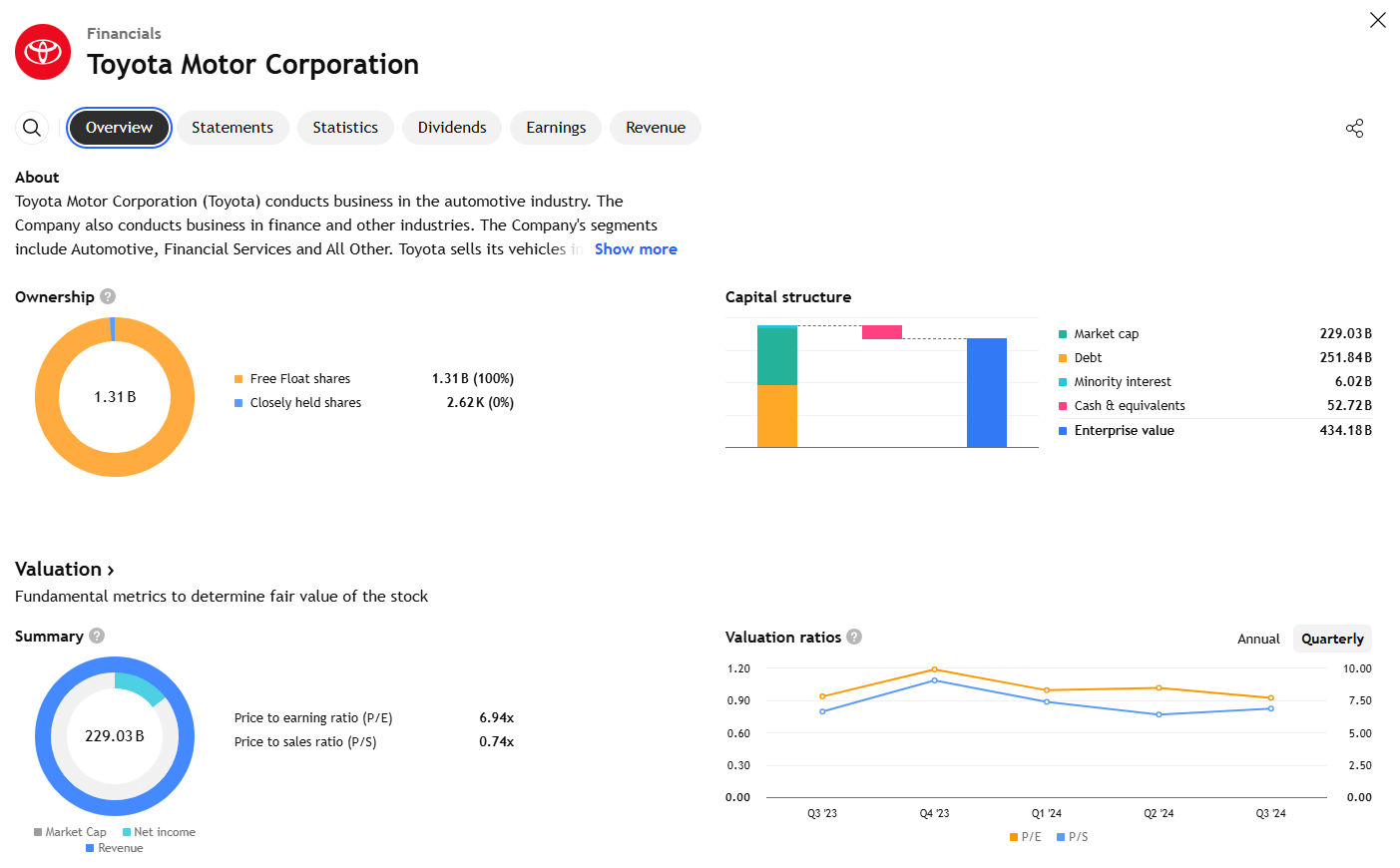Click the Capital structure heading
The image size is (1400, 868).
point(788,297)
